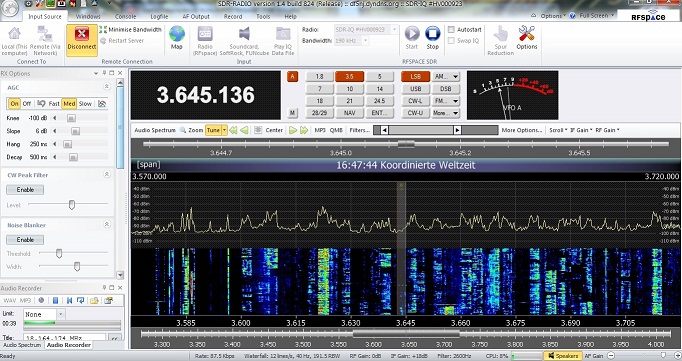Image resolution: width=682 pixels, height=361 pixels.
Task: Click AGC reset arrow icon next to Off
Action: tap(41, 104)
